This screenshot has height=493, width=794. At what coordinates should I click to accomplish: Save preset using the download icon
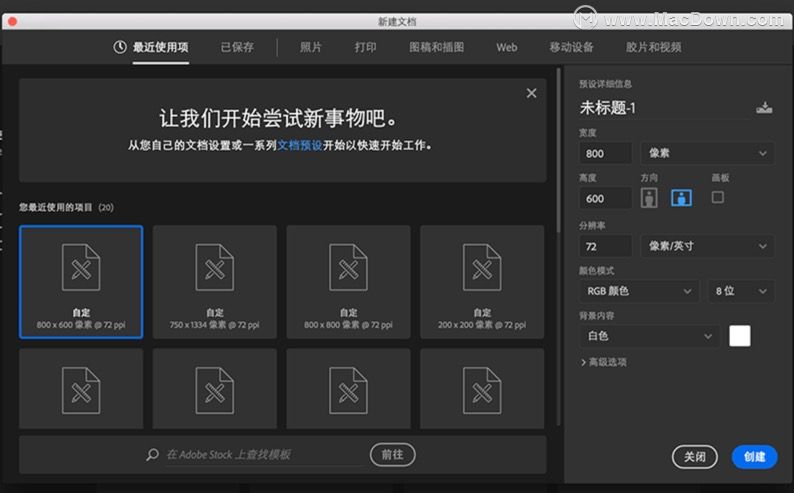point(764,107)
